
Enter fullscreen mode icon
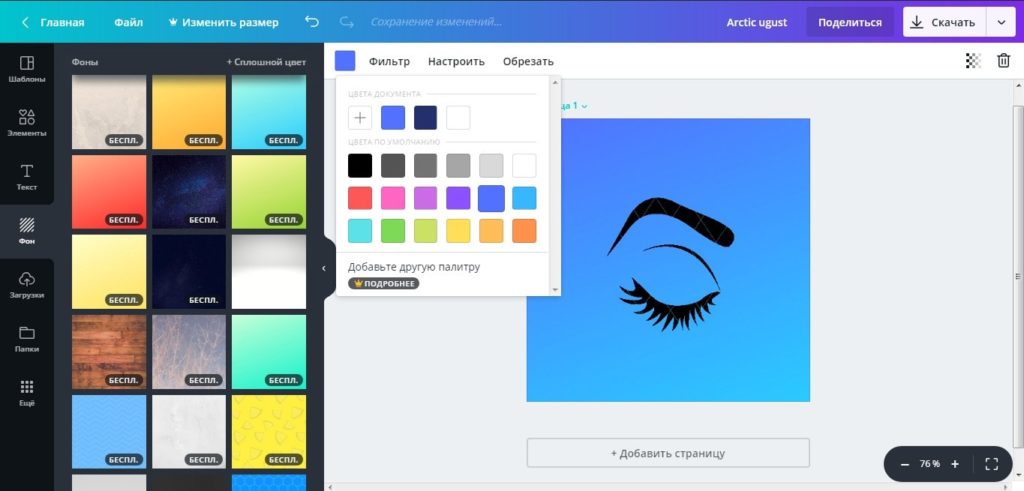pos(991,464)
